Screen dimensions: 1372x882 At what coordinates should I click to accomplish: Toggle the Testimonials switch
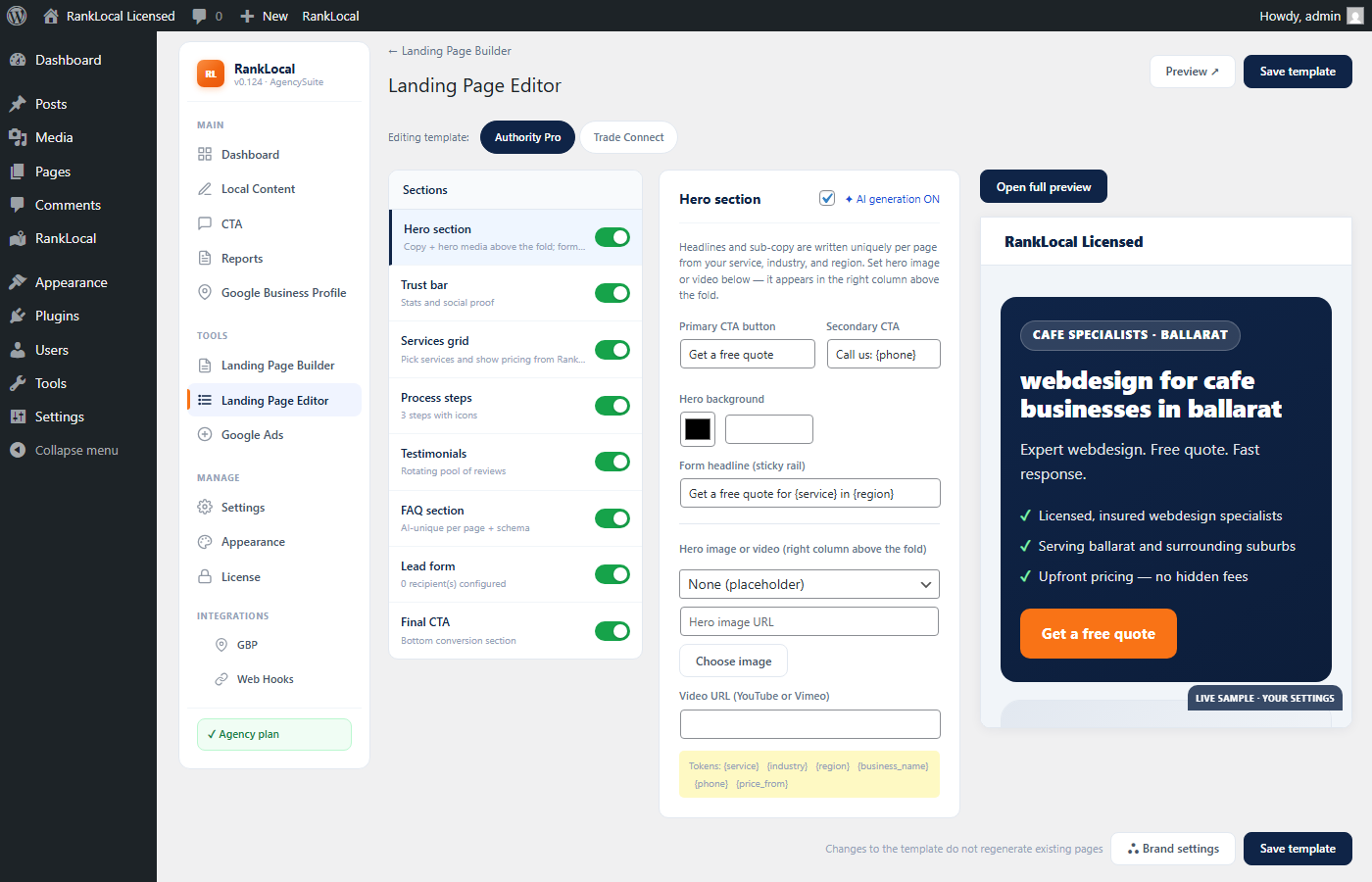[x=612, y=462]
